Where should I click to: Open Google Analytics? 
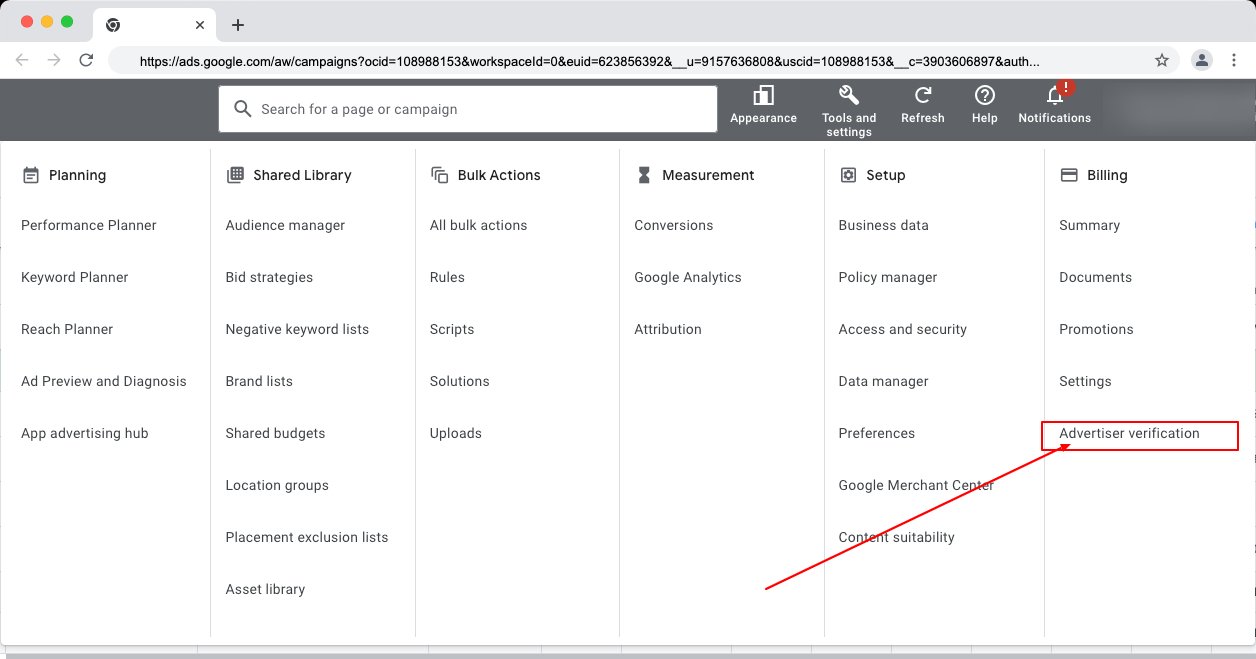(x=688, y=277)
